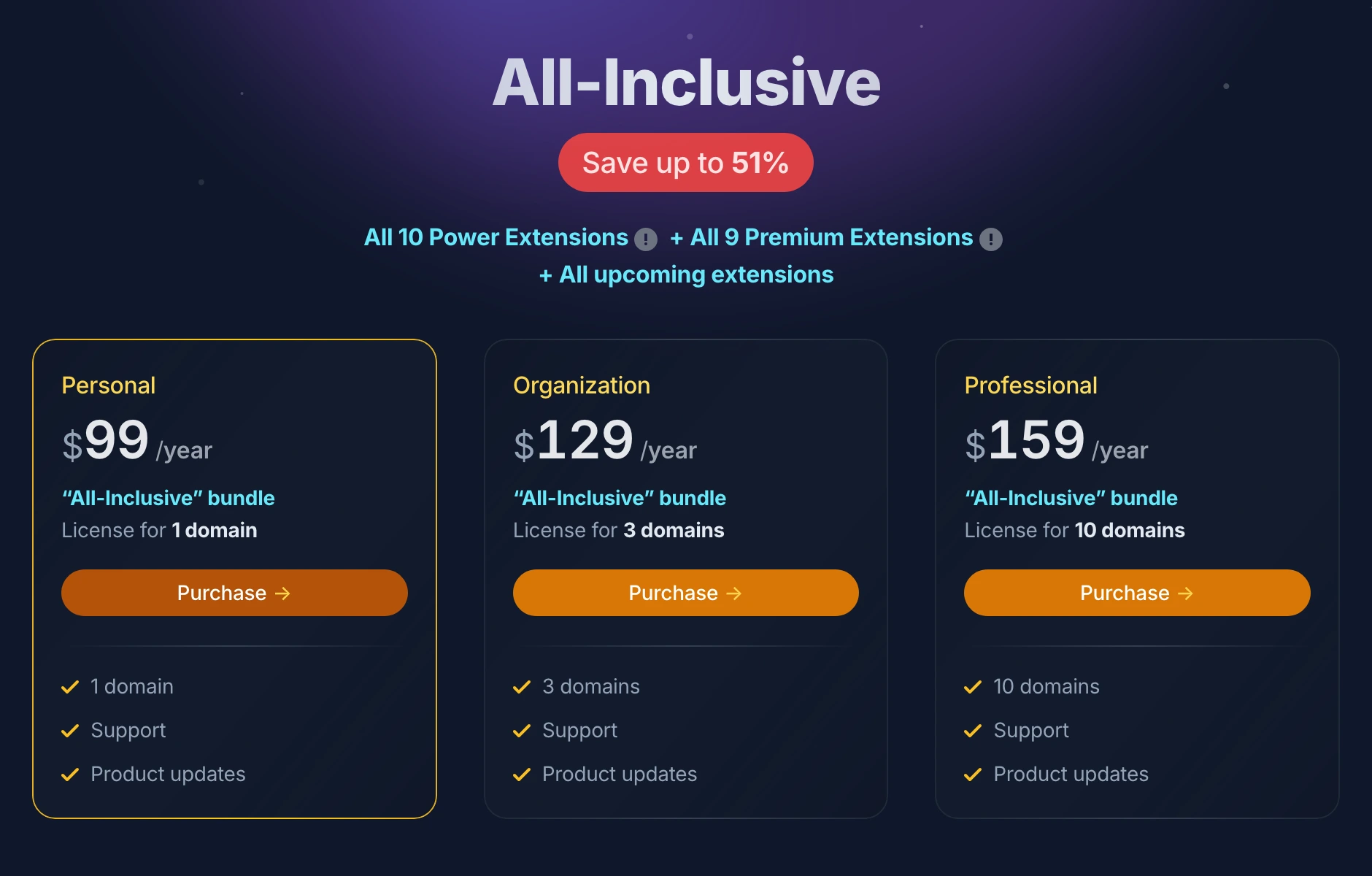Click the checkmark next to Personal plan Support
1372x876 pixels.
(x=70, y=730)
